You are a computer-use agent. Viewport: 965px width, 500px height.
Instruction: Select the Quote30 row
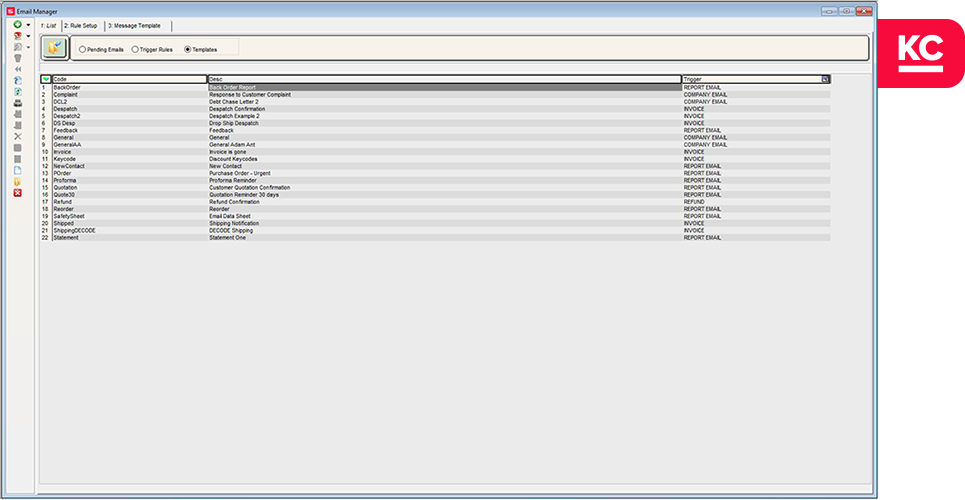coord(436,195)
